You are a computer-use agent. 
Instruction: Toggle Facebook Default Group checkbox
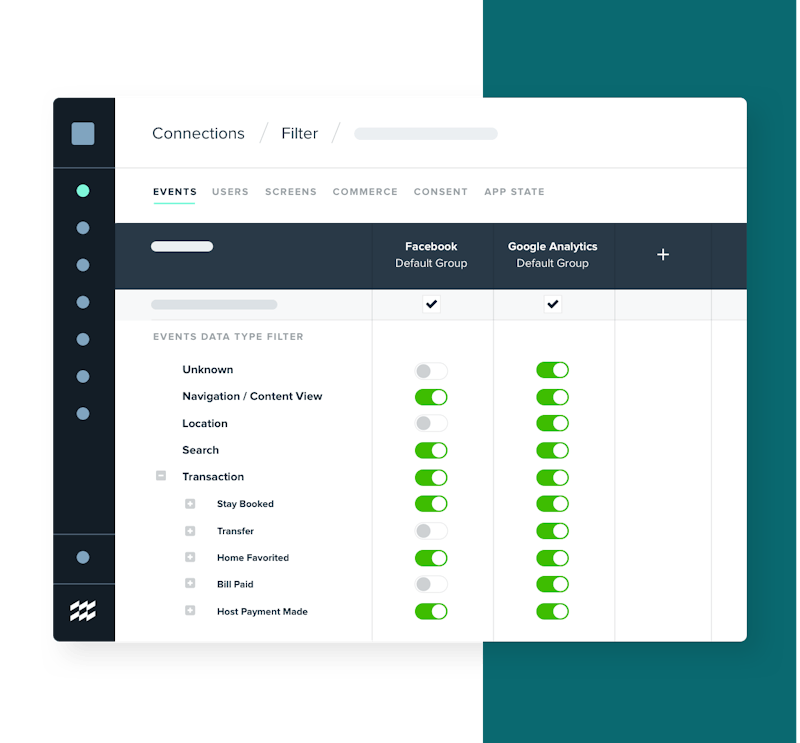(432, 304)
